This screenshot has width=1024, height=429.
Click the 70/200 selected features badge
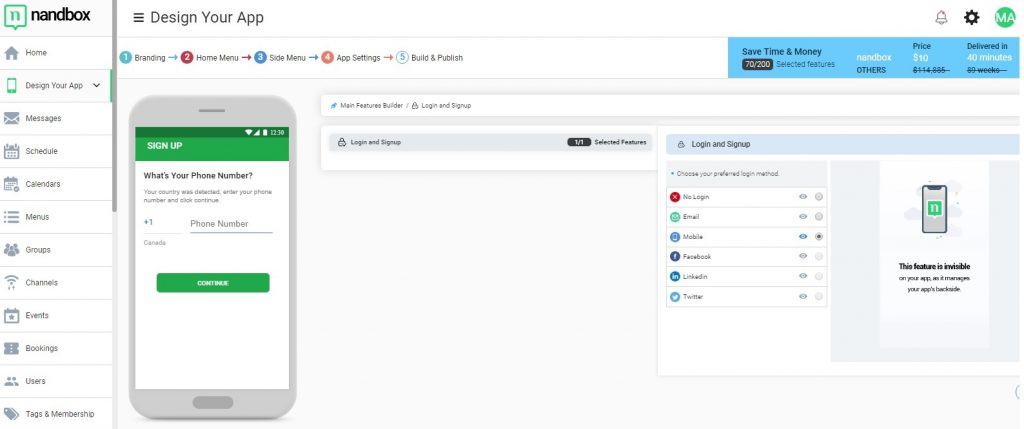tap(757, 64)
